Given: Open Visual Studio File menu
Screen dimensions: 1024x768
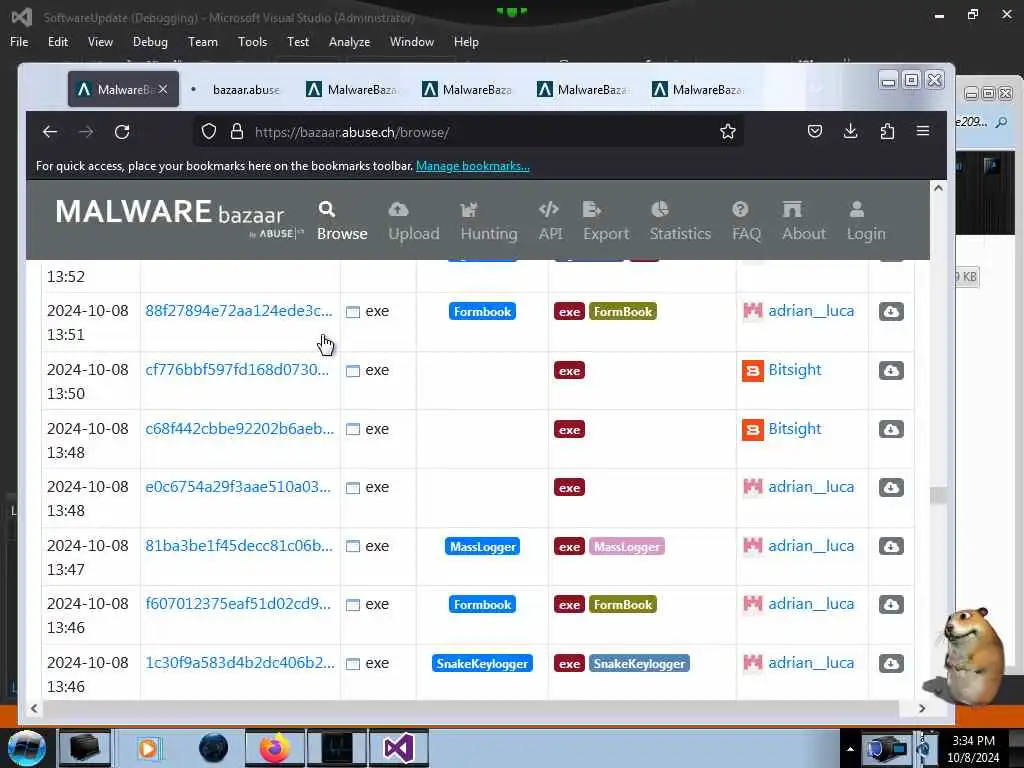Looking at the screenshot, I should [x=19, y=42].
